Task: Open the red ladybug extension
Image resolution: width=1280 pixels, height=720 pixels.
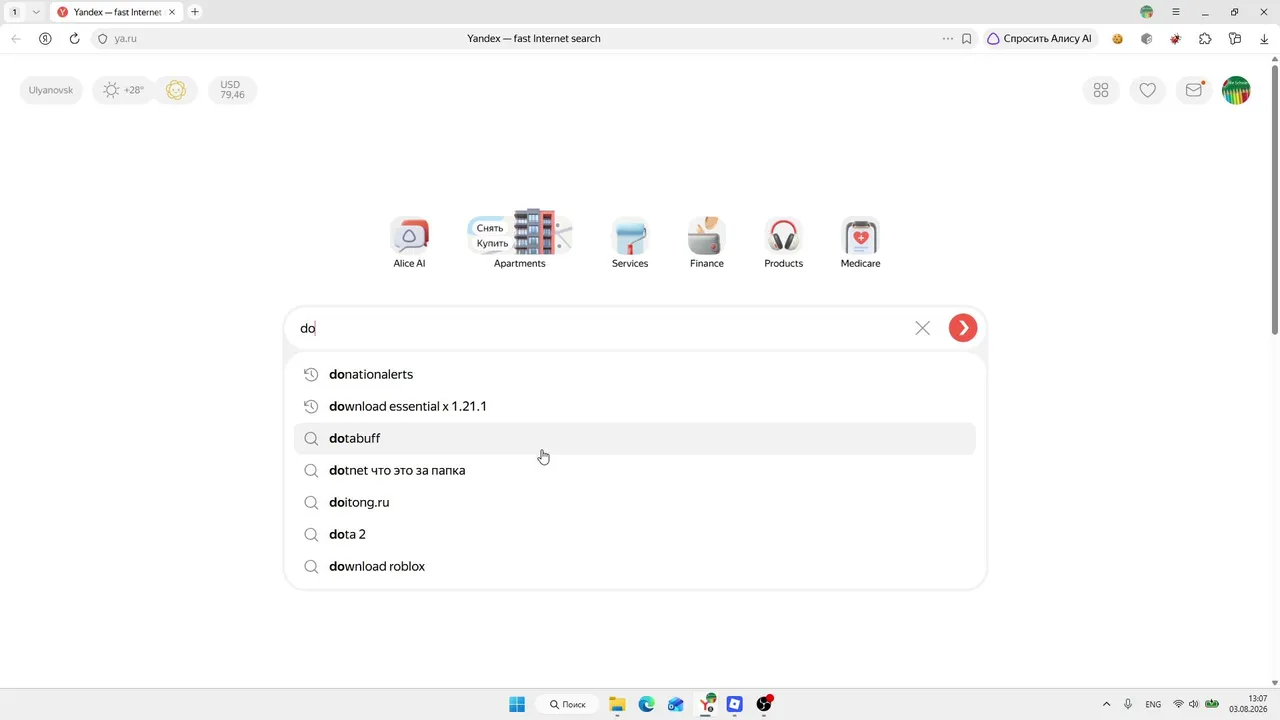Action: 1176,38
